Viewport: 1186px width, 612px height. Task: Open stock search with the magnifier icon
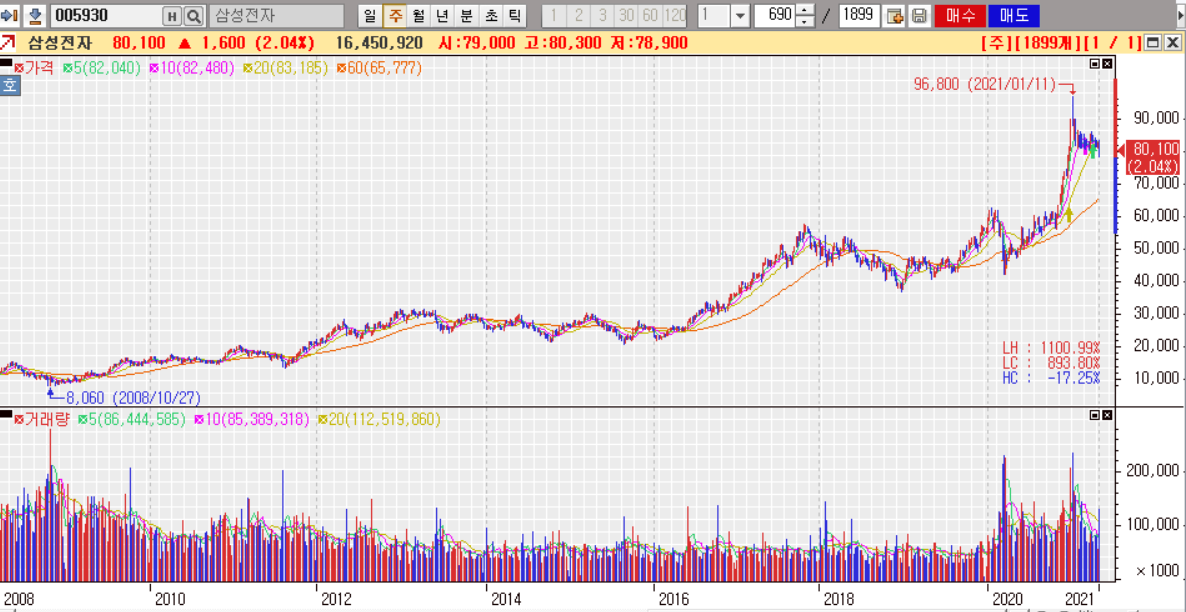click(194, 16)
